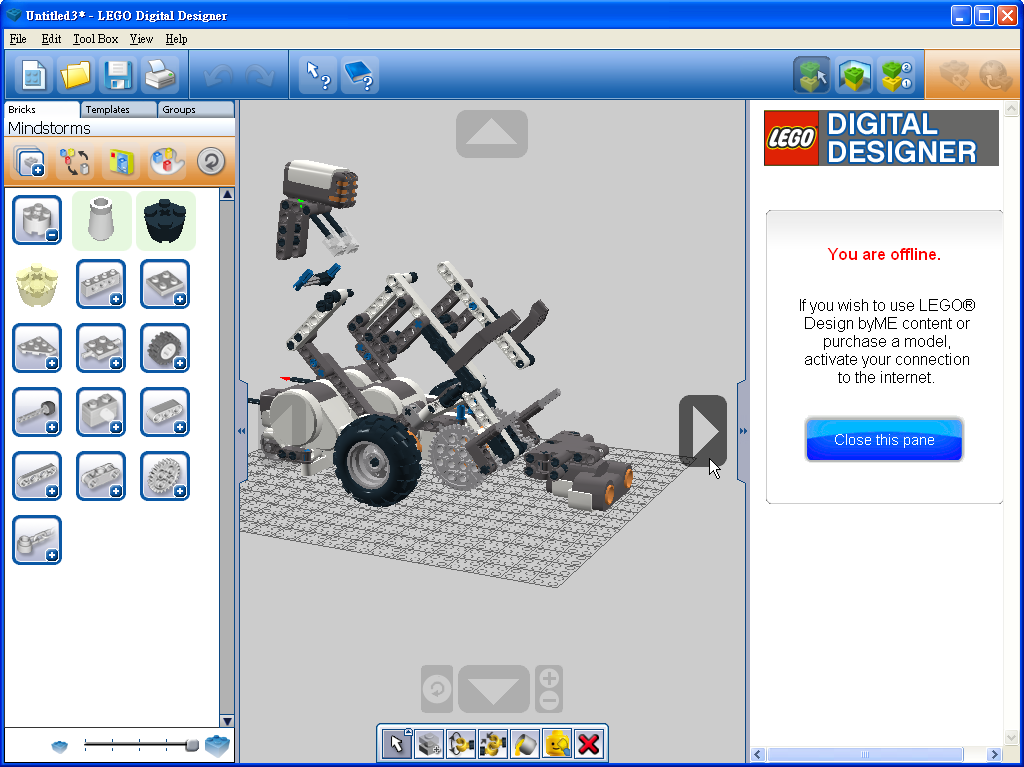Click the palette reset circular arrow

pyautogui.click(x=211, y=161)
